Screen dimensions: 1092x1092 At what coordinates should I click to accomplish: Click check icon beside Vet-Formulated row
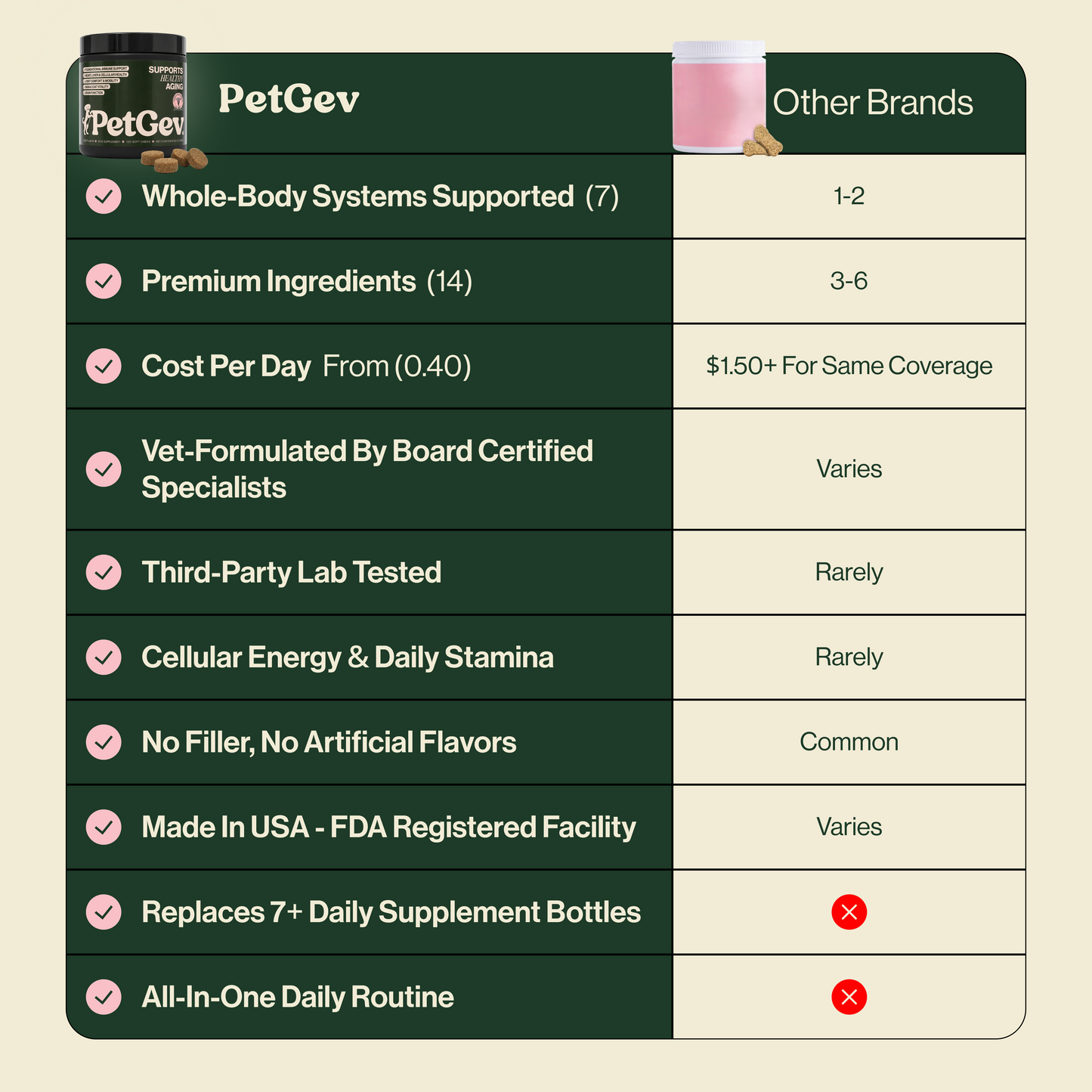click(x=104, y=469)
